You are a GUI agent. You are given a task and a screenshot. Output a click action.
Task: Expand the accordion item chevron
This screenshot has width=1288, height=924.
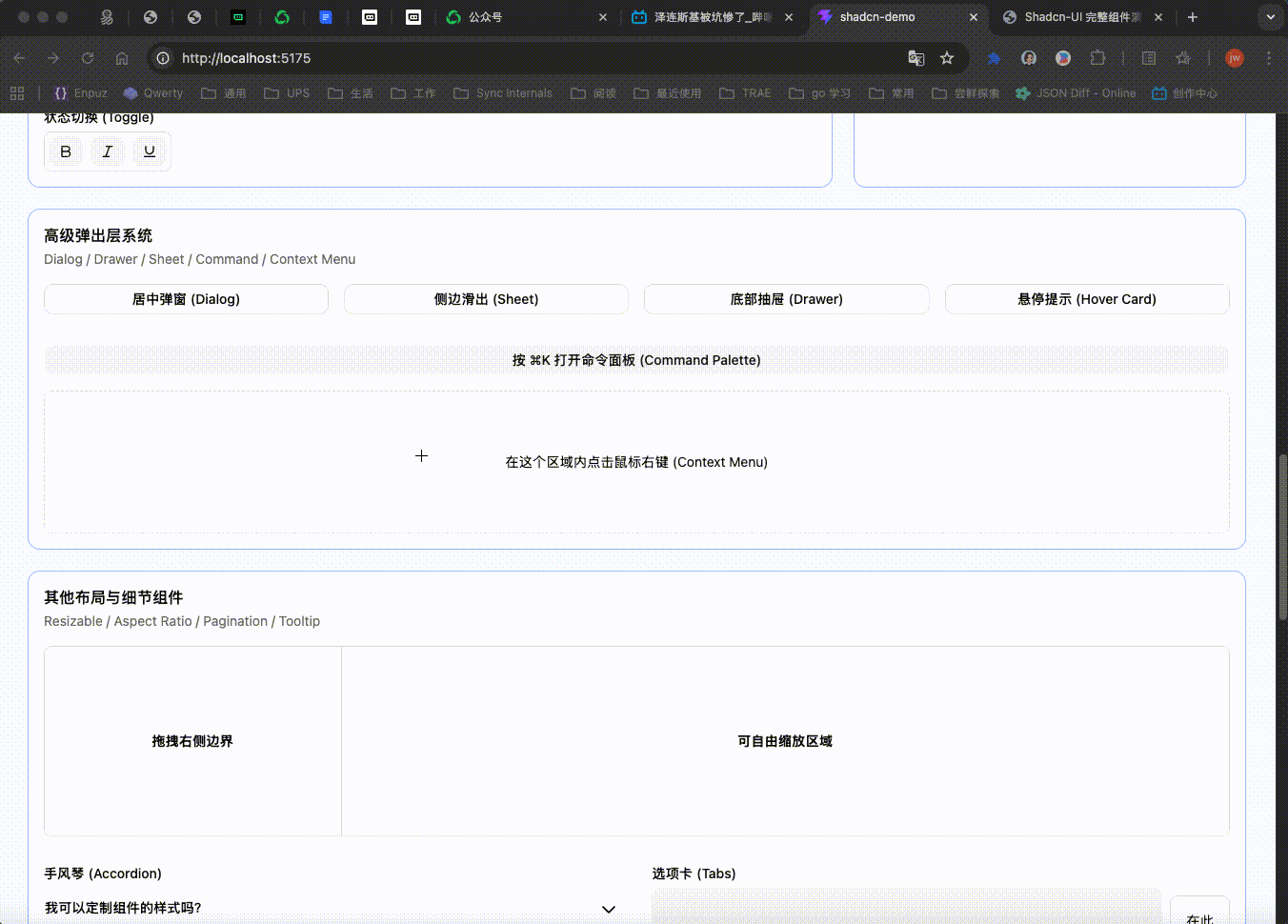click(608, 909)
